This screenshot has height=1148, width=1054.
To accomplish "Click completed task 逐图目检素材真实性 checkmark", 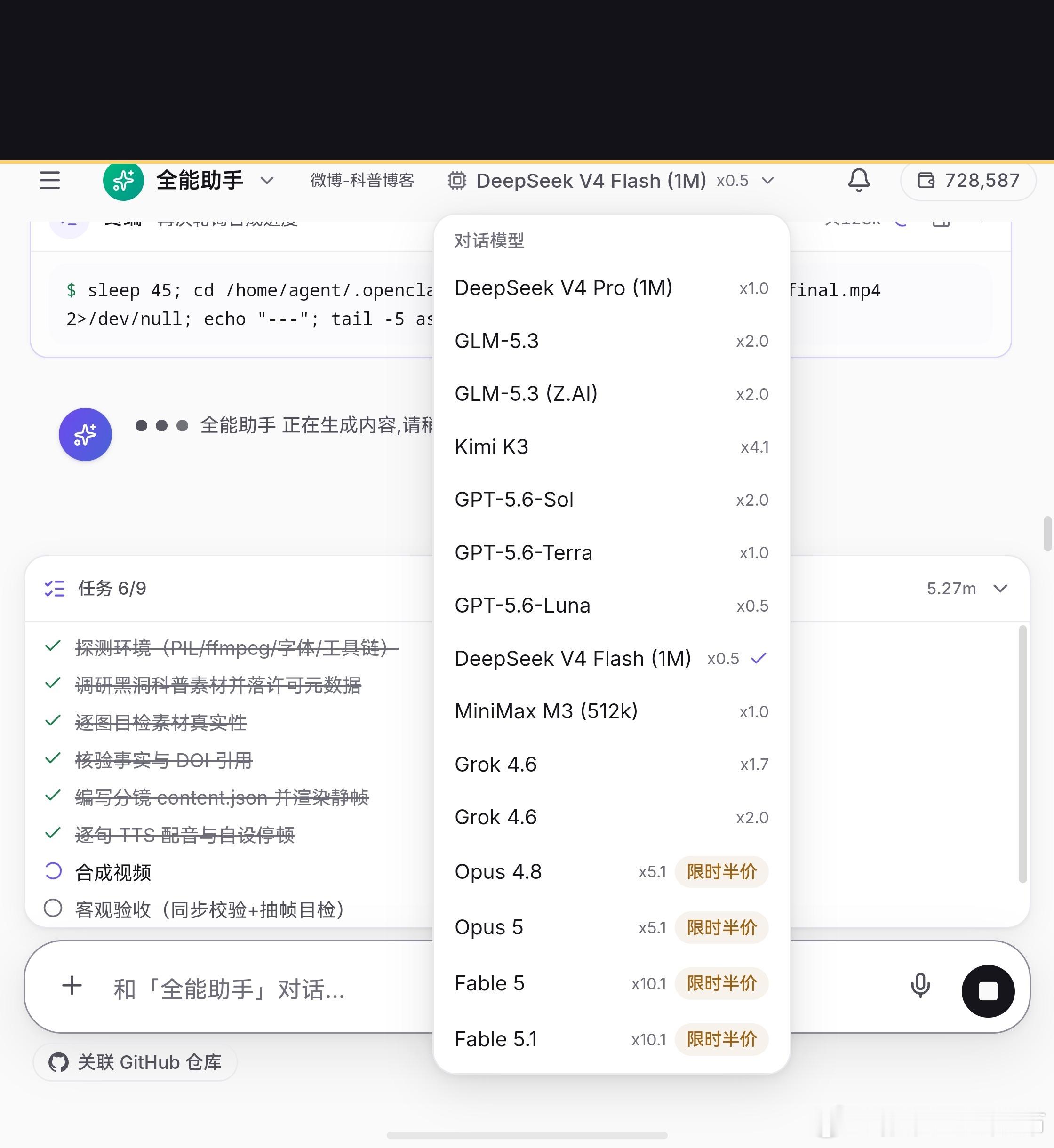I will 53,721.
